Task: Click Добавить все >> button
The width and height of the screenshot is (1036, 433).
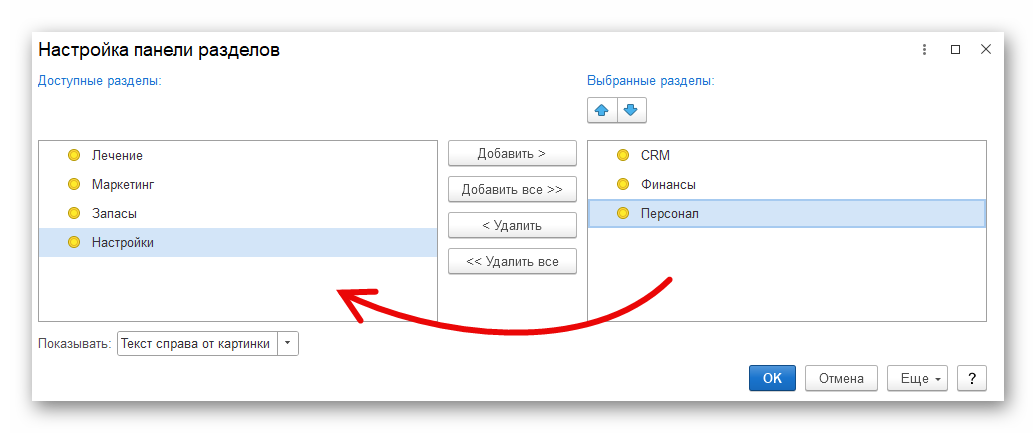Action: (512, 189)
